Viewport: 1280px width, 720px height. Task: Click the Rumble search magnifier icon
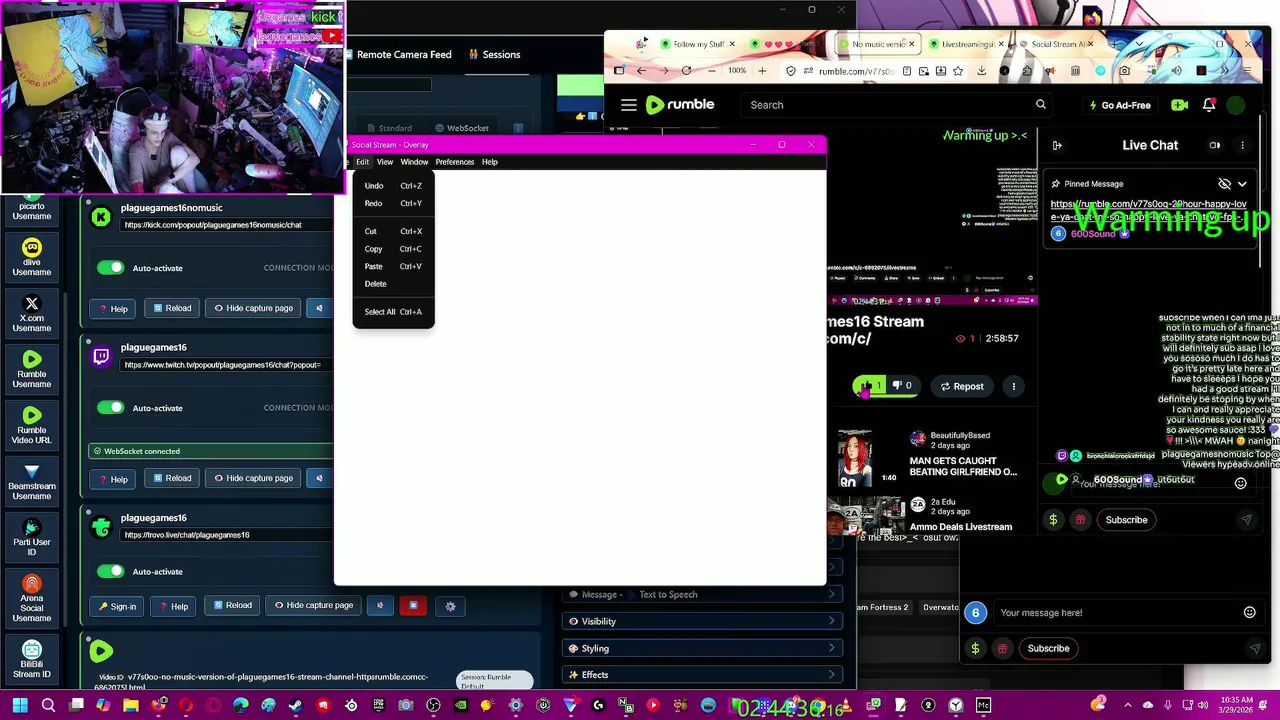coord(1041,105)
